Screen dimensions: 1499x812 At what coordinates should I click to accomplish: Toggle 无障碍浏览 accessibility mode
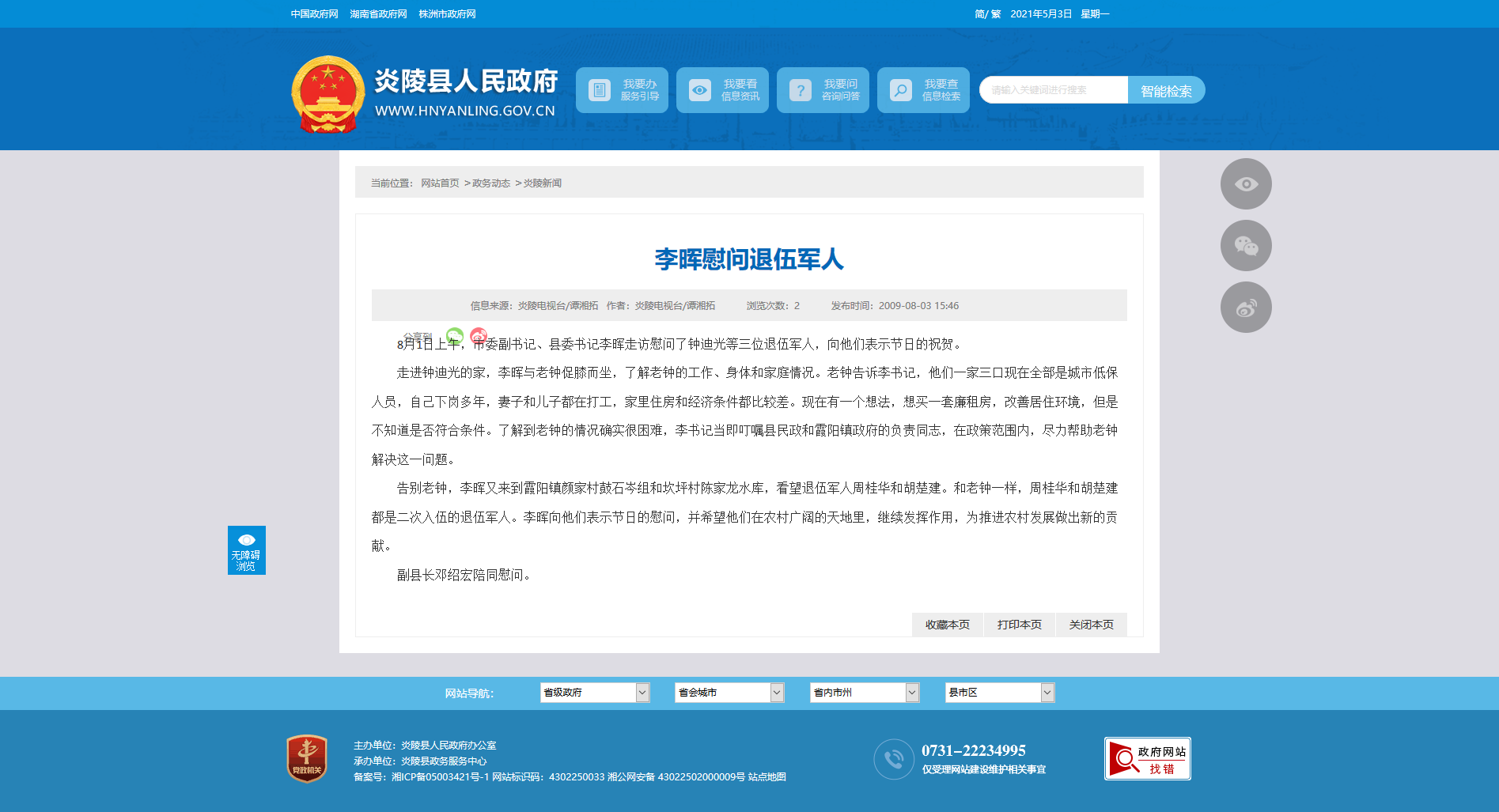[246, 550]
